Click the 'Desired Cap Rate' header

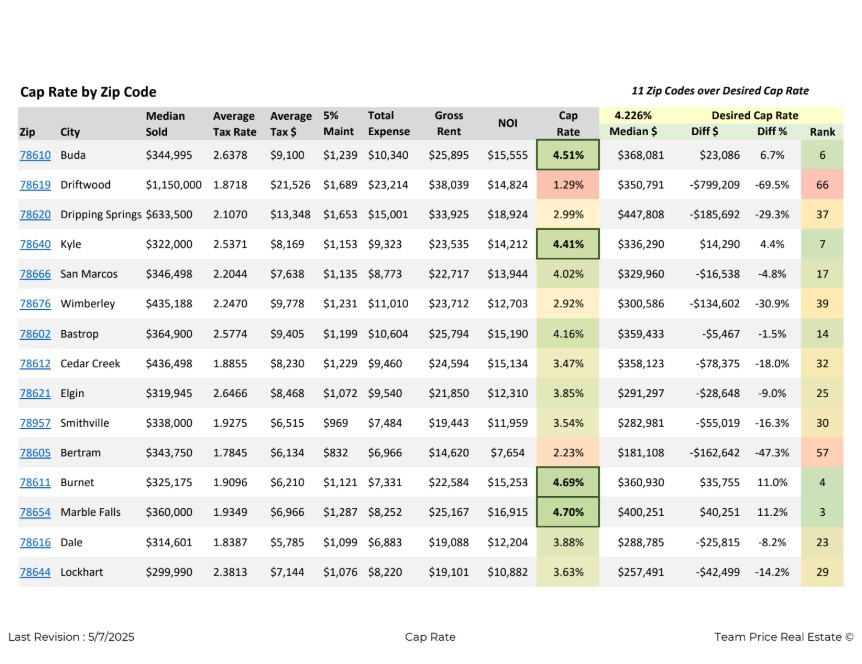[755, 115]
